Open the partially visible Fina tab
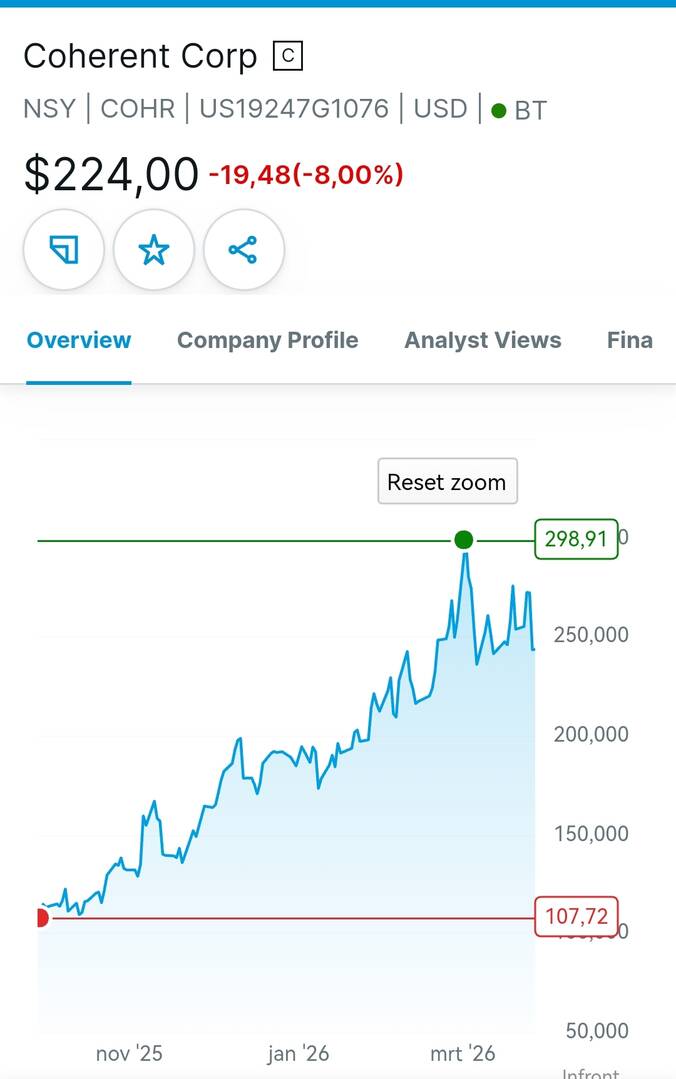Viewport: 676px width, 1079px height. [x=630, y=340]
